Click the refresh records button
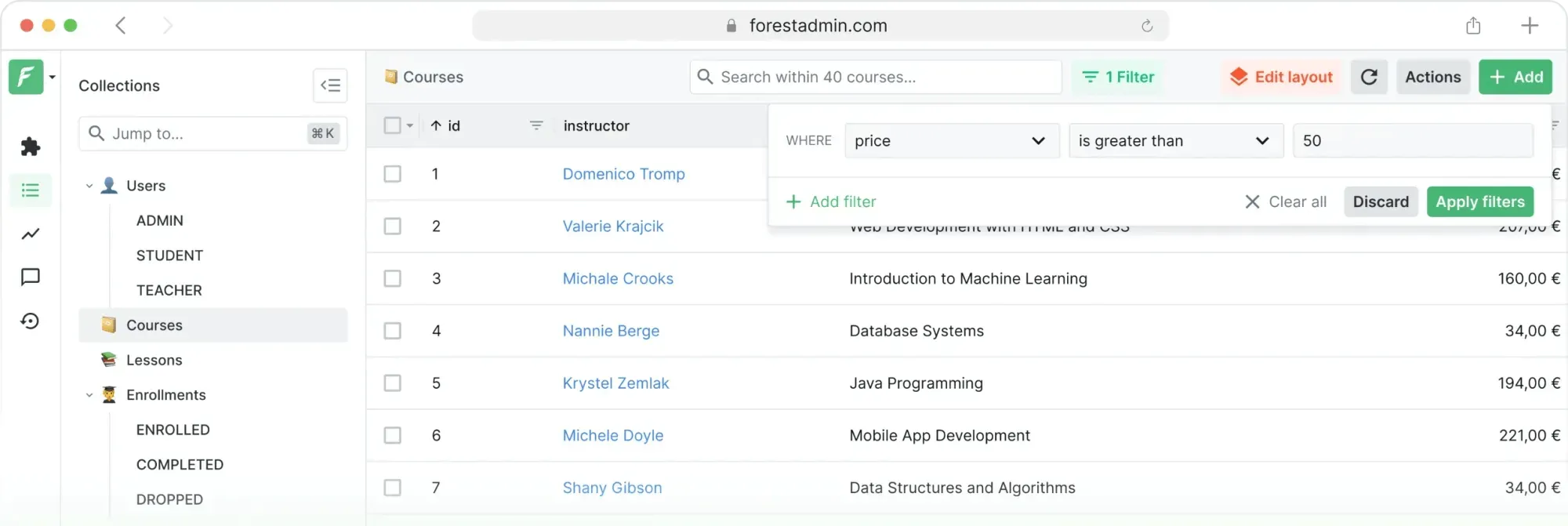 [1369, 77]
